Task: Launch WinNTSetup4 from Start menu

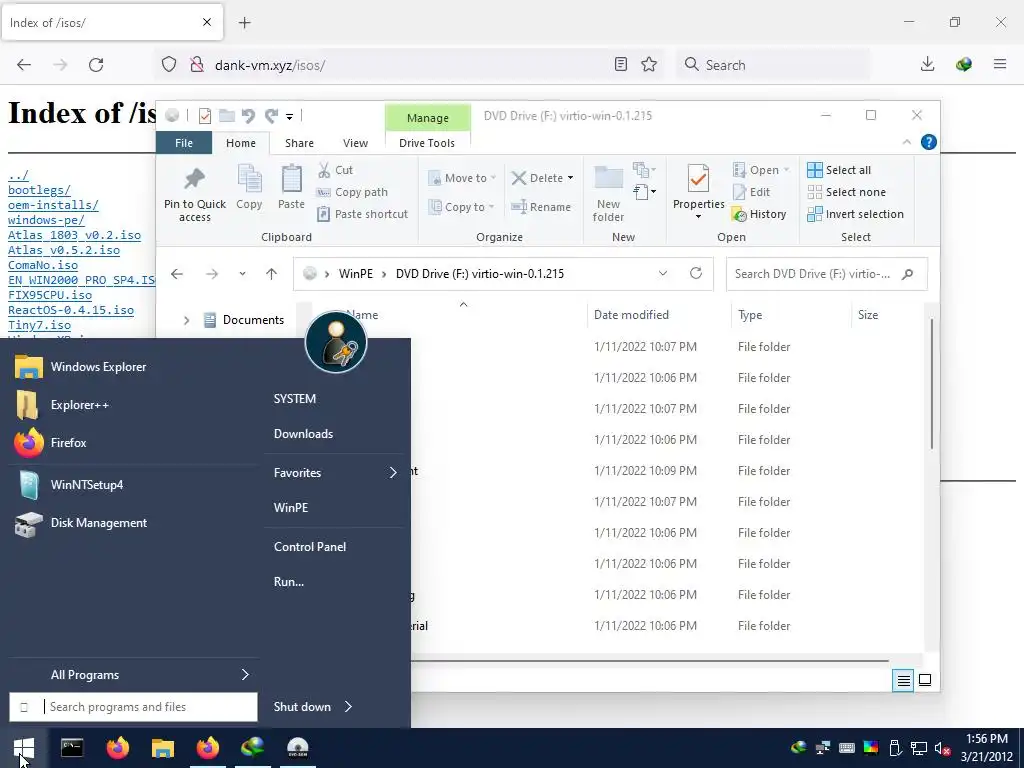Action: [133, 485]
